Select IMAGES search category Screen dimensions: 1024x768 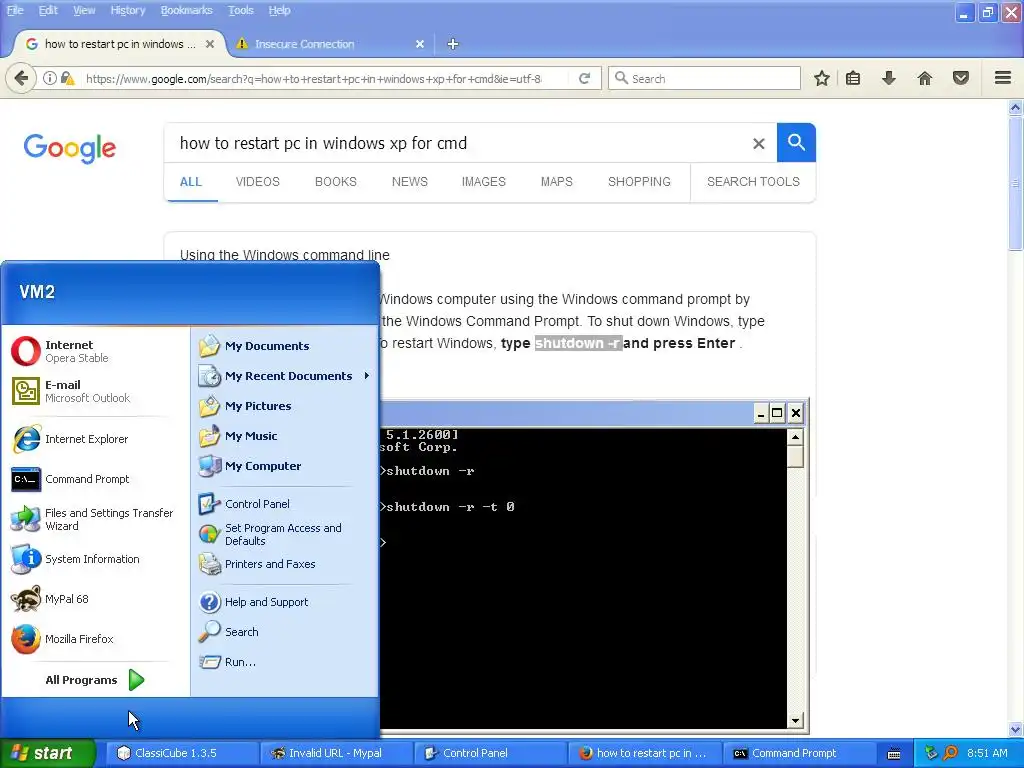click(x=483, y=182)
